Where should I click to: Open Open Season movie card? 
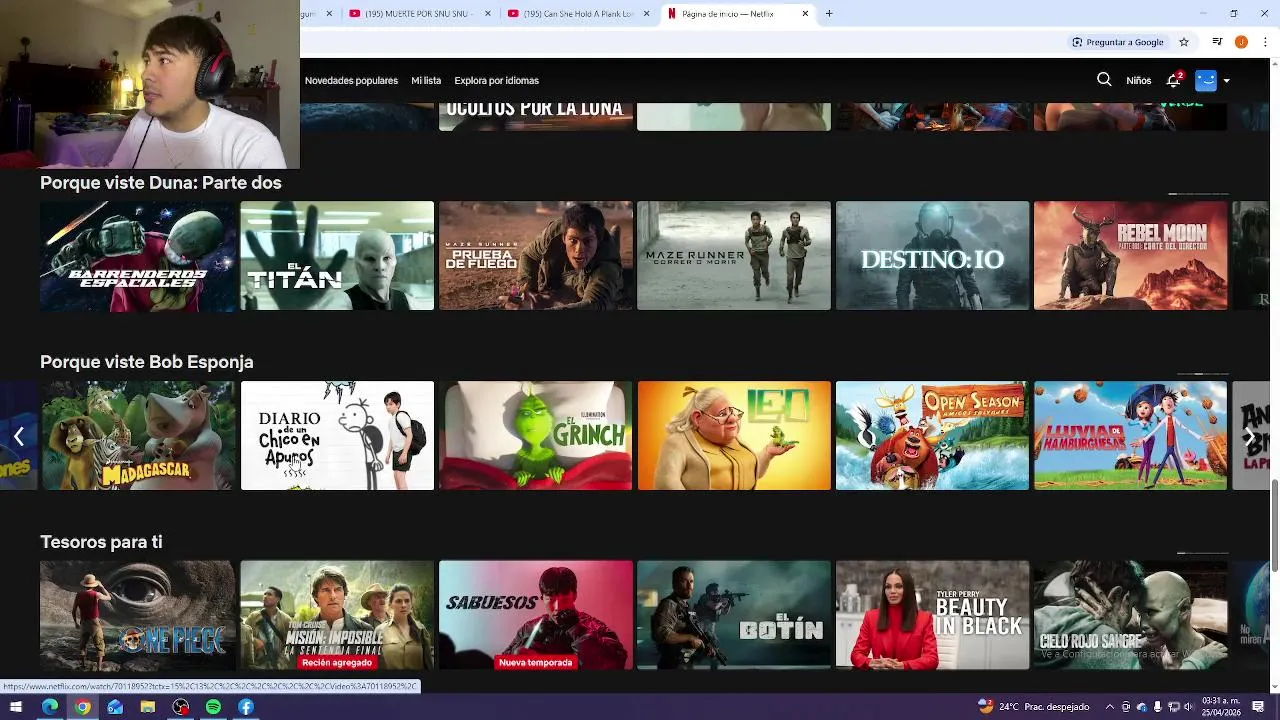tap(932, 436)
